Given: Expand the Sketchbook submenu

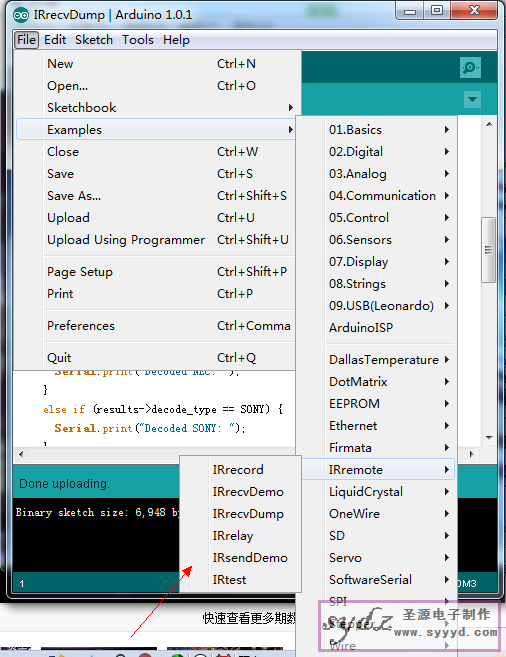Looking at the screenshot, I should 155,108.
